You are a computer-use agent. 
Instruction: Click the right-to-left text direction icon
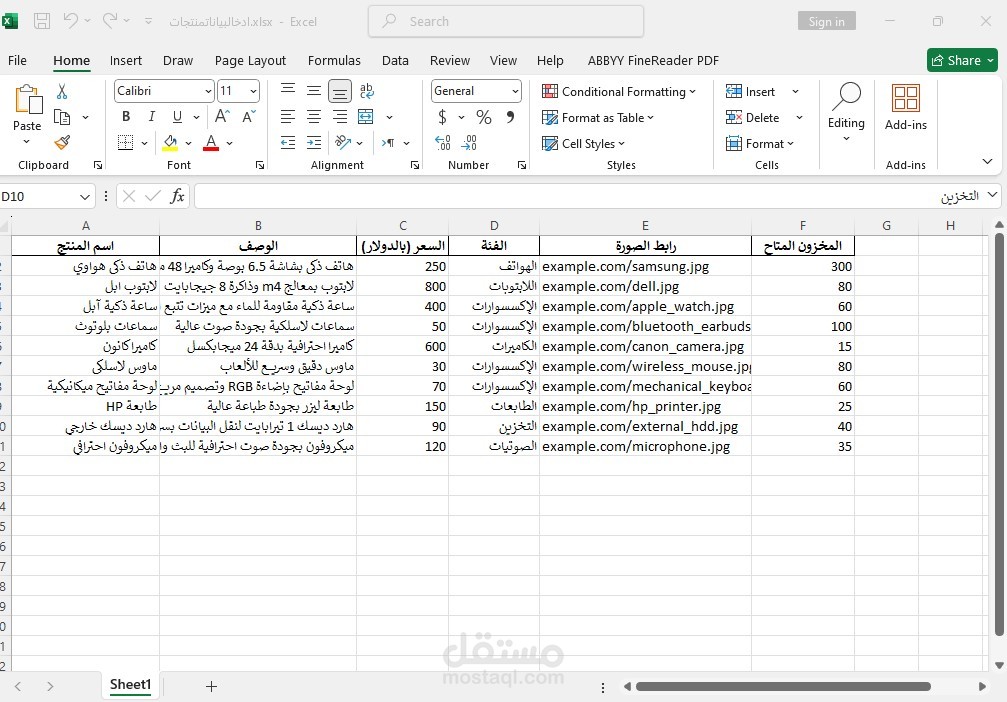coord(389,143)
